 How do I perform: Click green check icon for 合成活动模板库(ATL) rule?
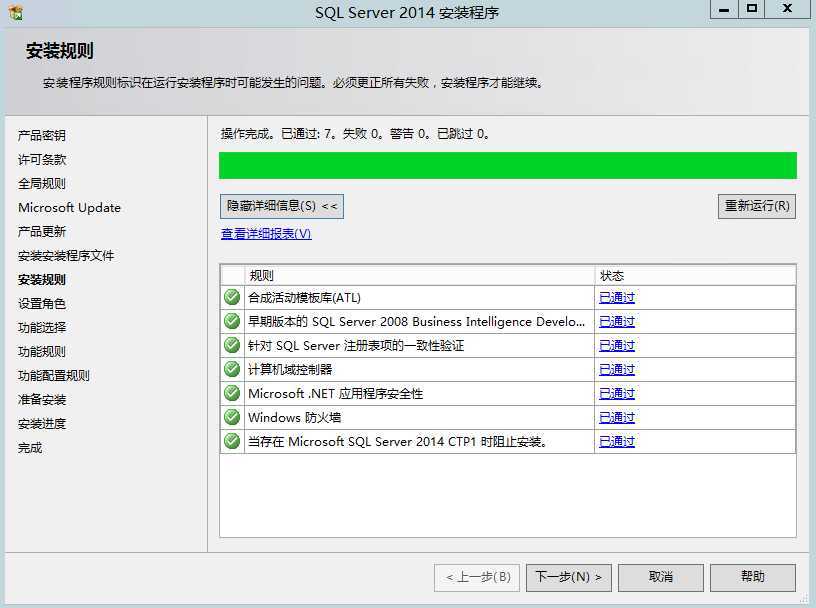[232, 297]
